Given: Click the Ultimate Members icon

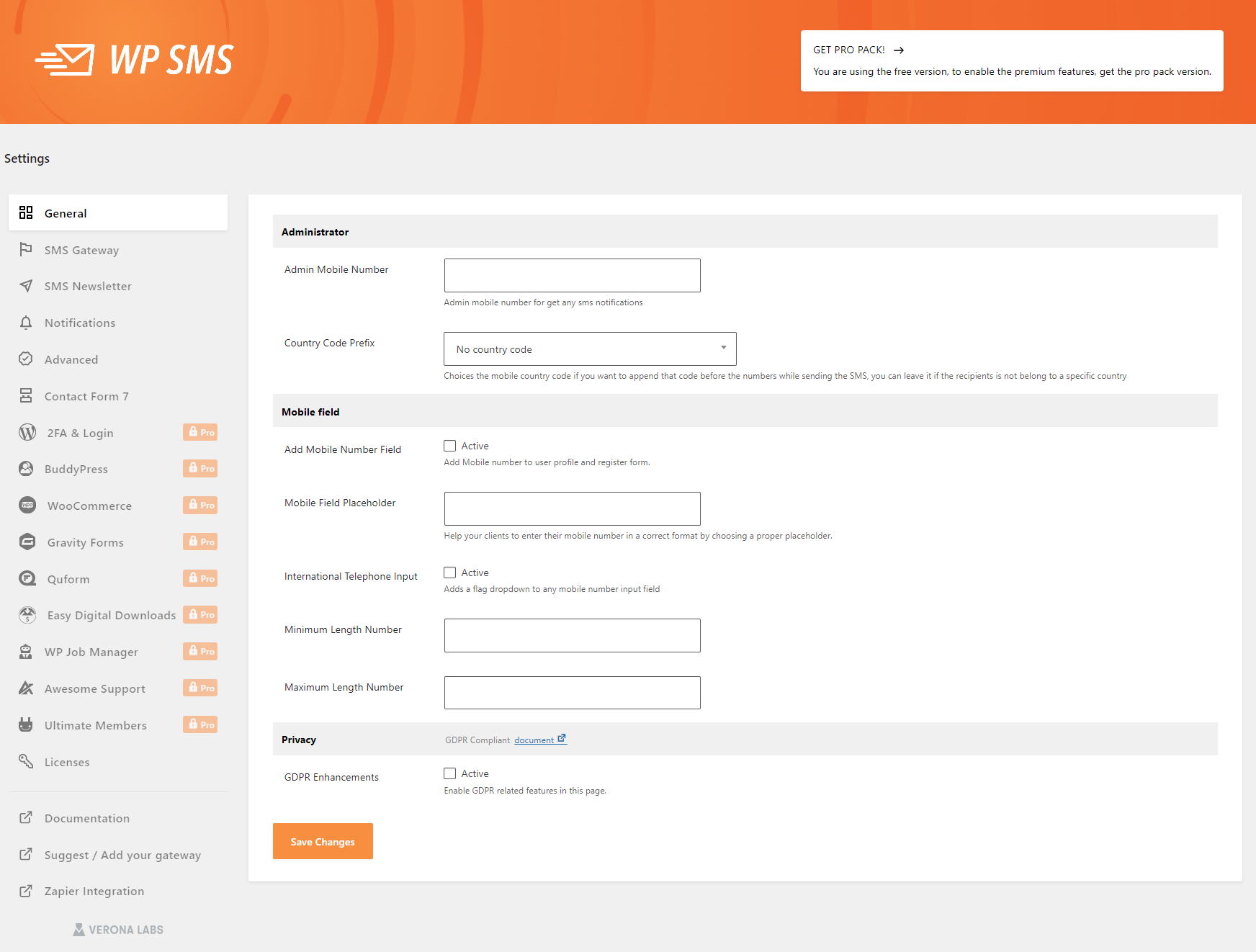Looking at the screenshot, I should click(26, 724).
